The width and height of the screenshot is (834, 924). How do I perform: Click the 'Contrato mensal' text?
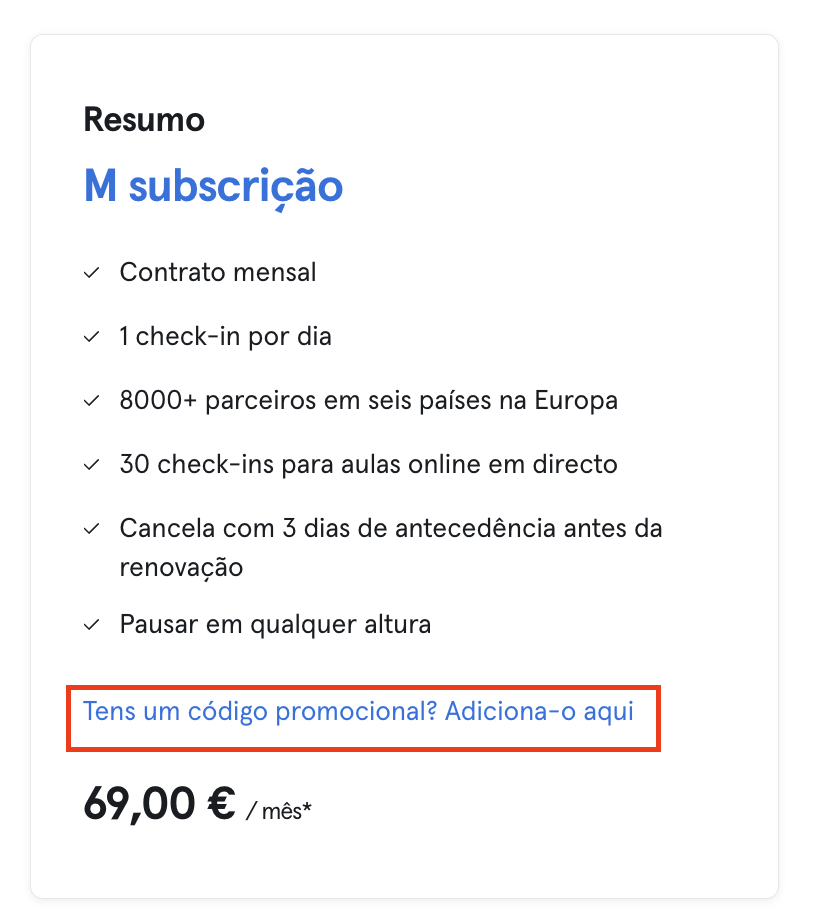point(217,272)
